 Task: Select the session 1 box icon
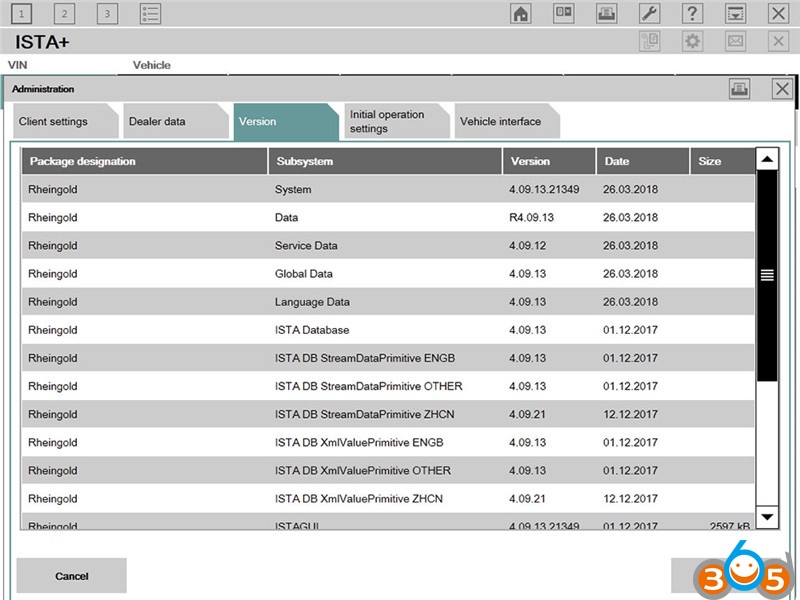click(x=21, y=13)
